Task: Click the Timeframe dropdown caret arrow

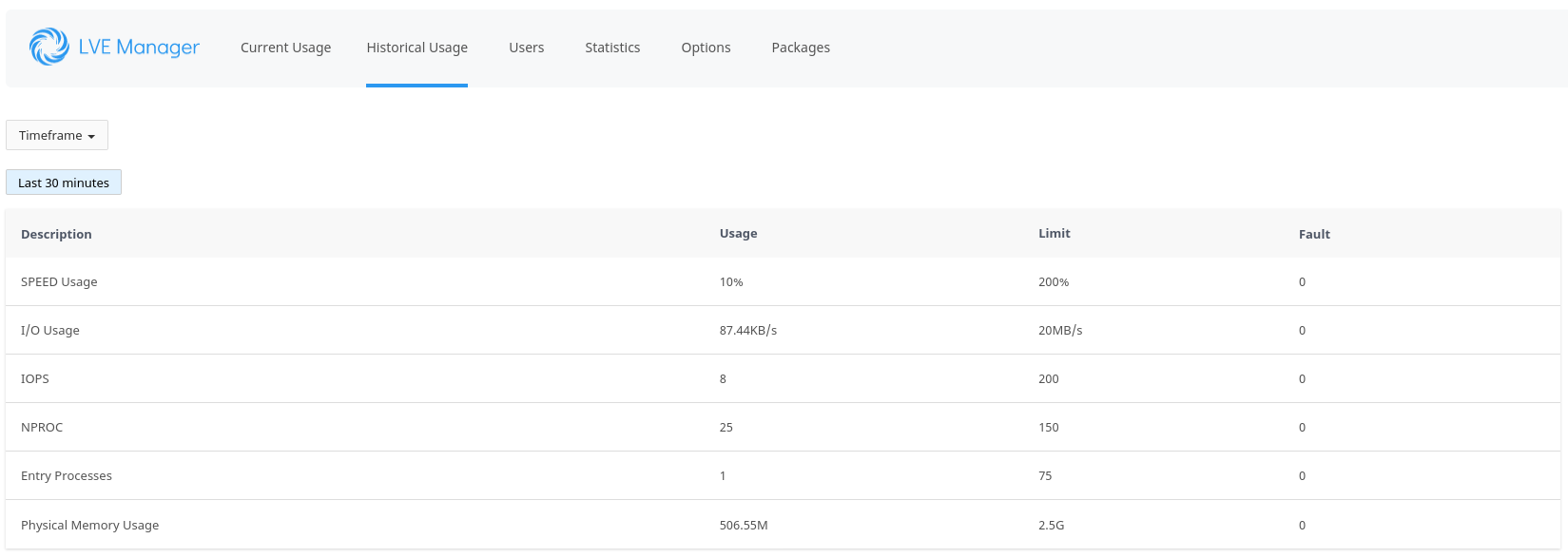Action: coord(91,137)
